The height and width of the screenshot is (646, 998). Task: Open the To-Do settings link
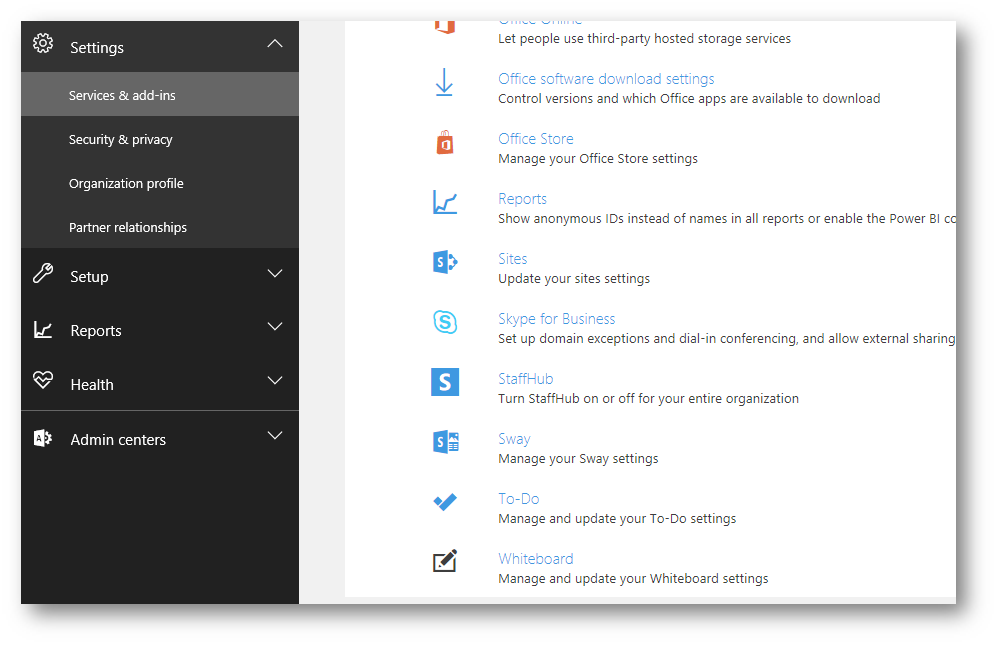[519, 499]
